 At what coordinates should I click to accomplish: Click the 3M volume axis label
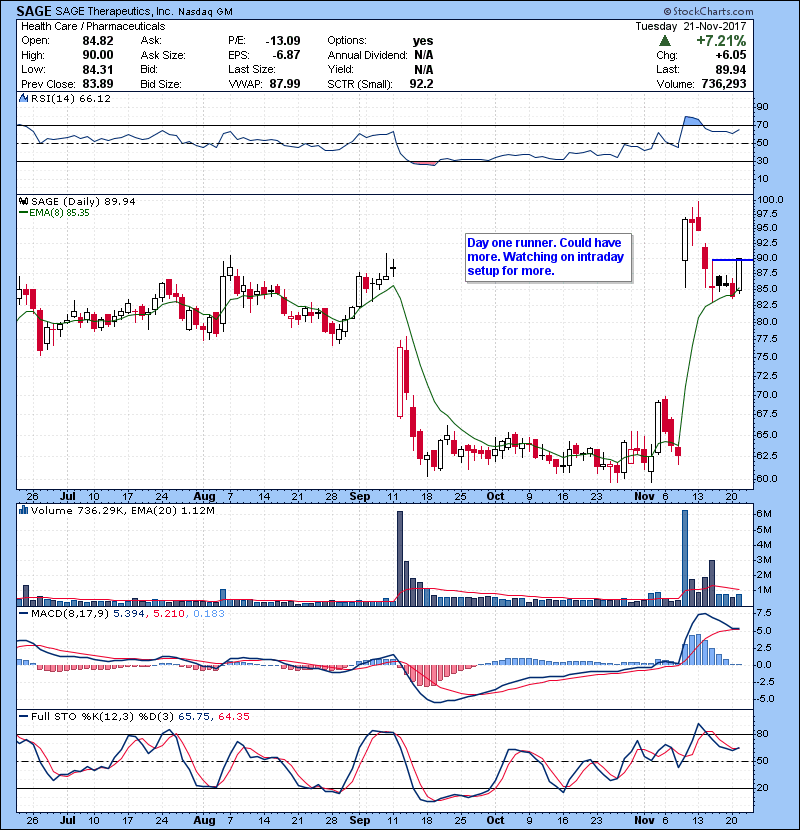[x=764, y=560]
